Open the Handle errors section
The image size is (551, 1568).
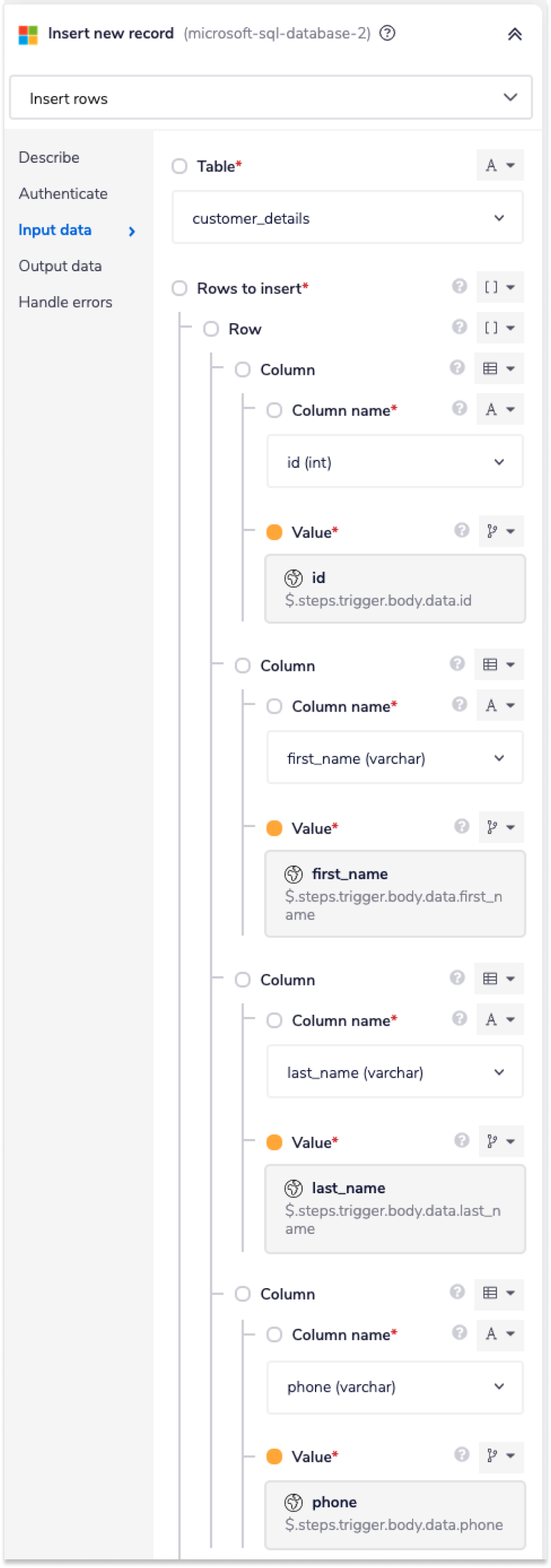[65, 302]
